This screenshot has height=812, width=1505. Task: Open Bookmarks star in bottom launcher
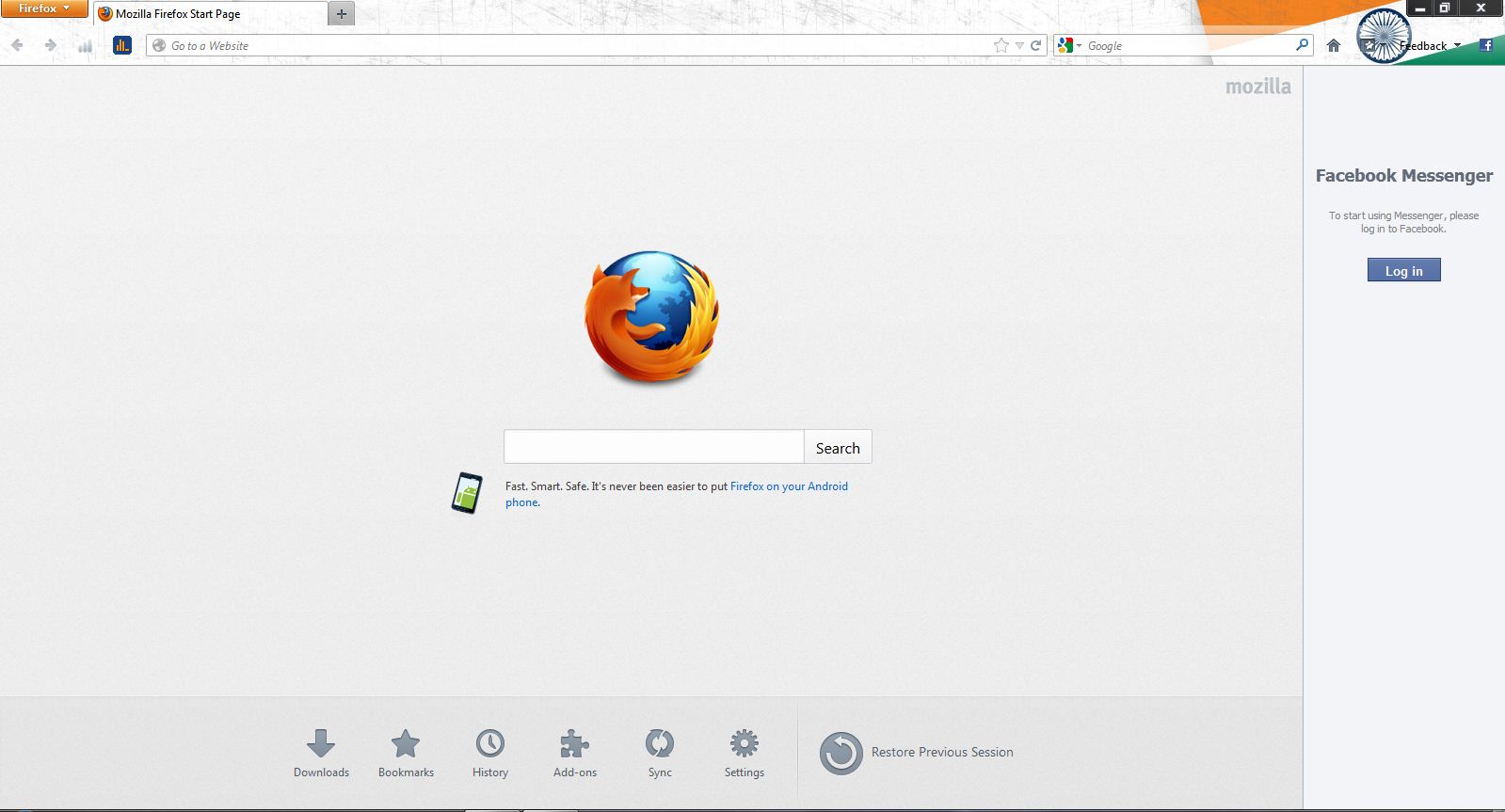tap(406, 753)
